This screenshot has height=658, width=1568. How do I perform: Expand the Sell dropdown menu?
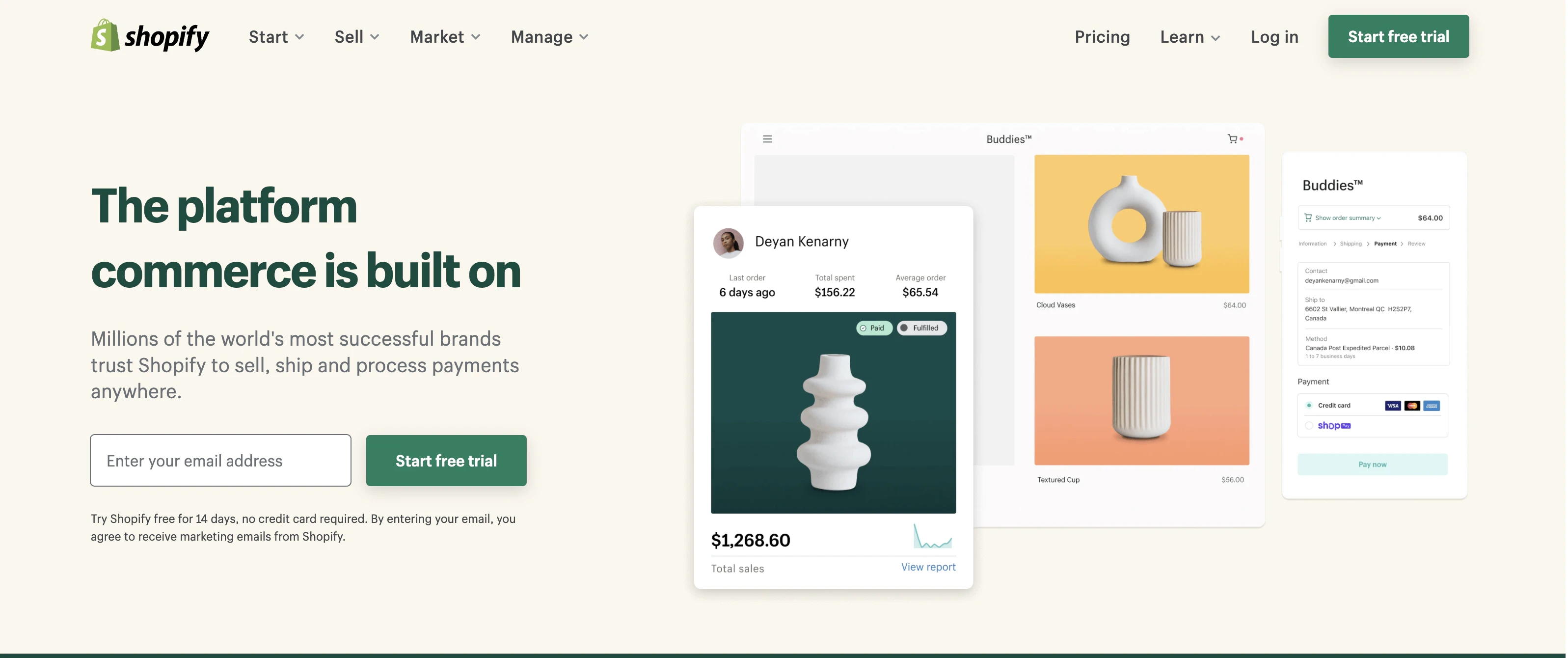coord(357,36)
